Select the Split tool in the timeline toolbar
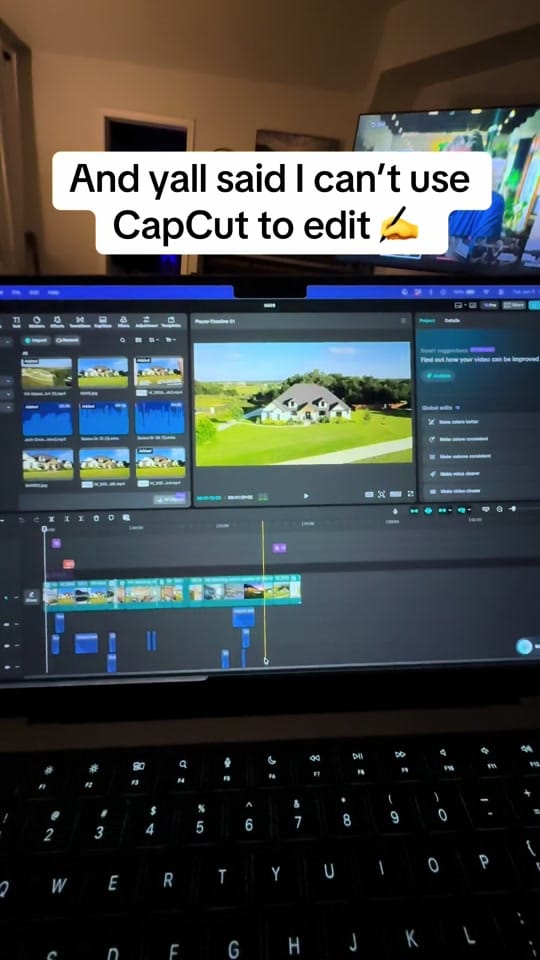The image size is (540, 960). pyautogui.click(x=51, y=519)
